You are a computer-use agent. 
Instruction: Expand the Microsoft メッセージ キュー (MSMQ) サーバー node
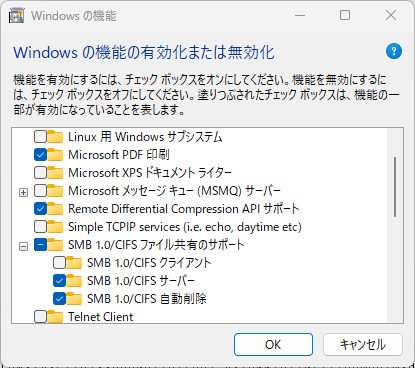23,193
